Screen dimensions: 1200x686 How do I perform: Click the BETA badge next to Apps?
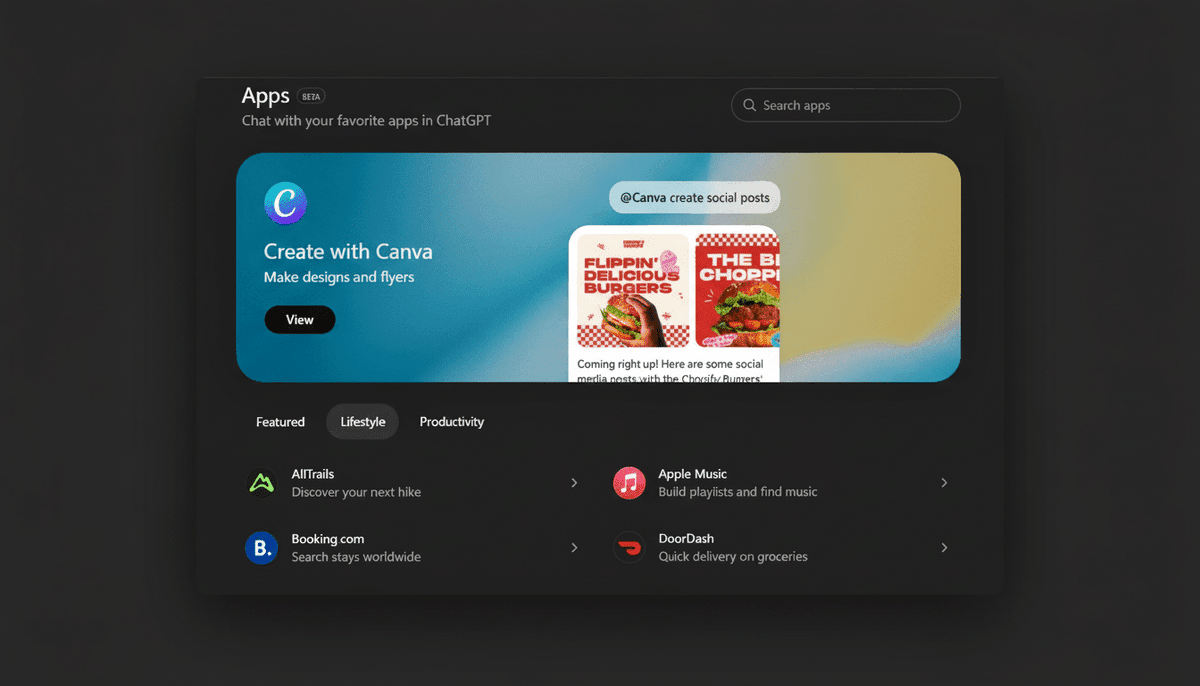click(x=311, y=97)
